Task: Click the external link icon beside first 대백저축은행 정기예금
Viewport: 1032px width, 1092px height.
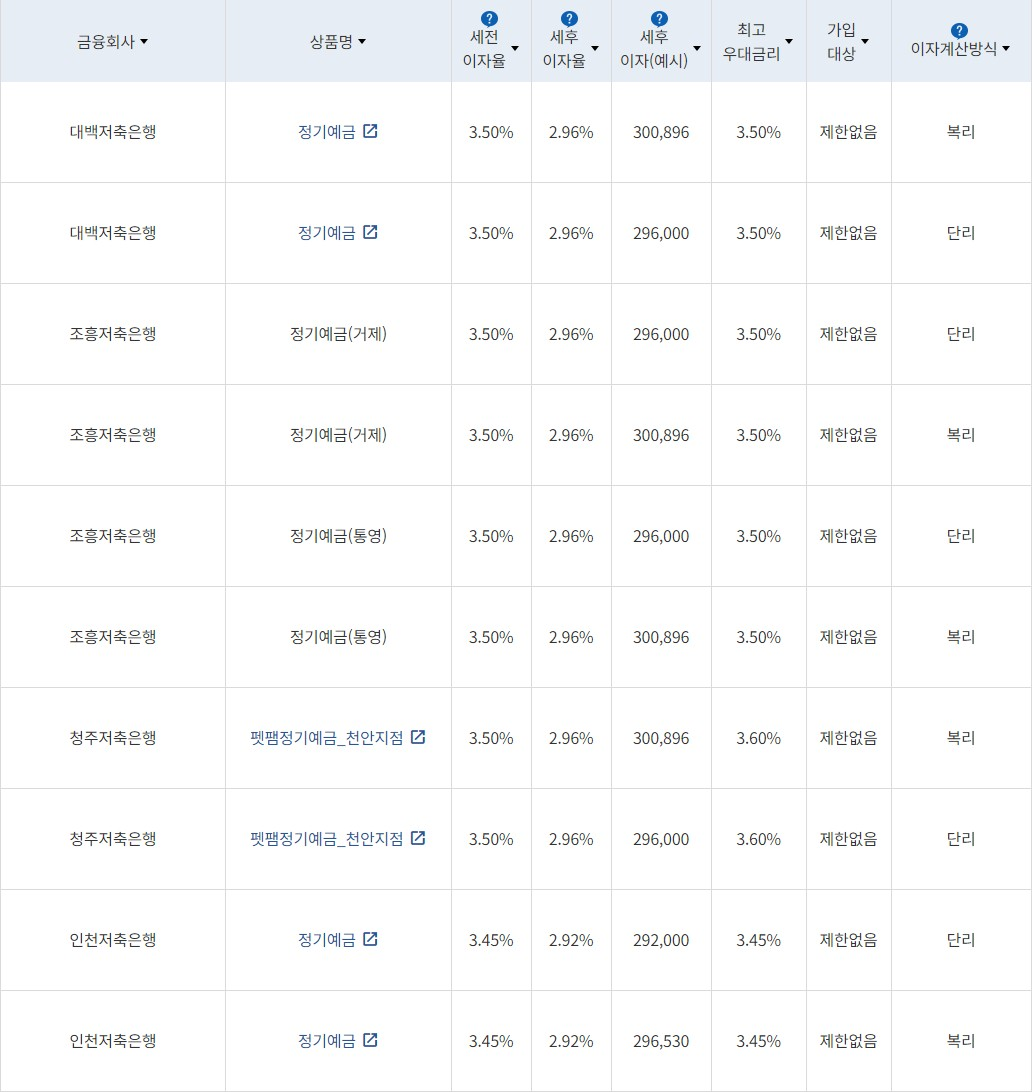Action: (x=371, y=130)
